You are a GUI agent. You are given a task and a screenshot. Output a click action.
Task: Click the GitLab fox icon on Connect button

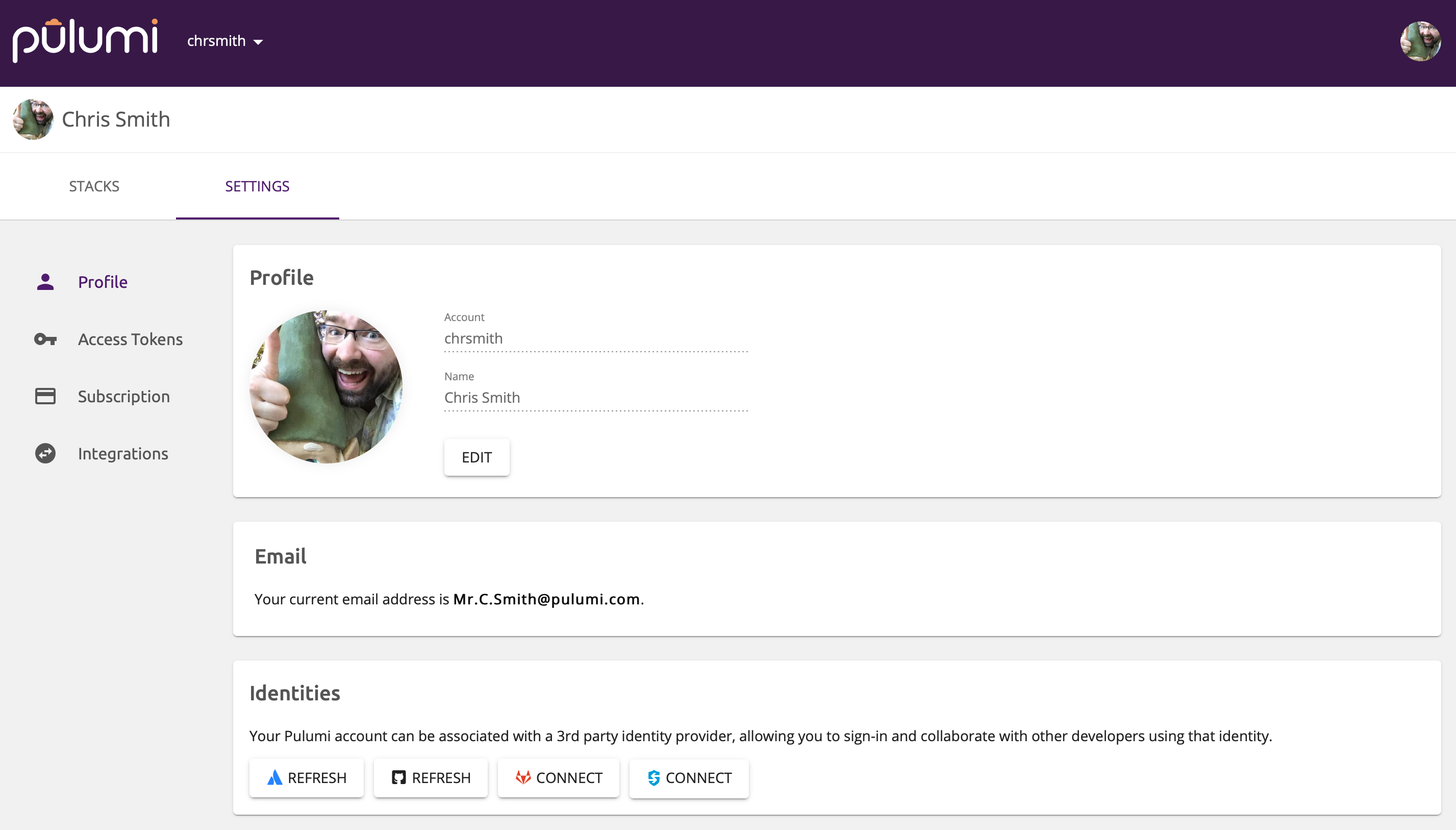click(x=523, y=777)
